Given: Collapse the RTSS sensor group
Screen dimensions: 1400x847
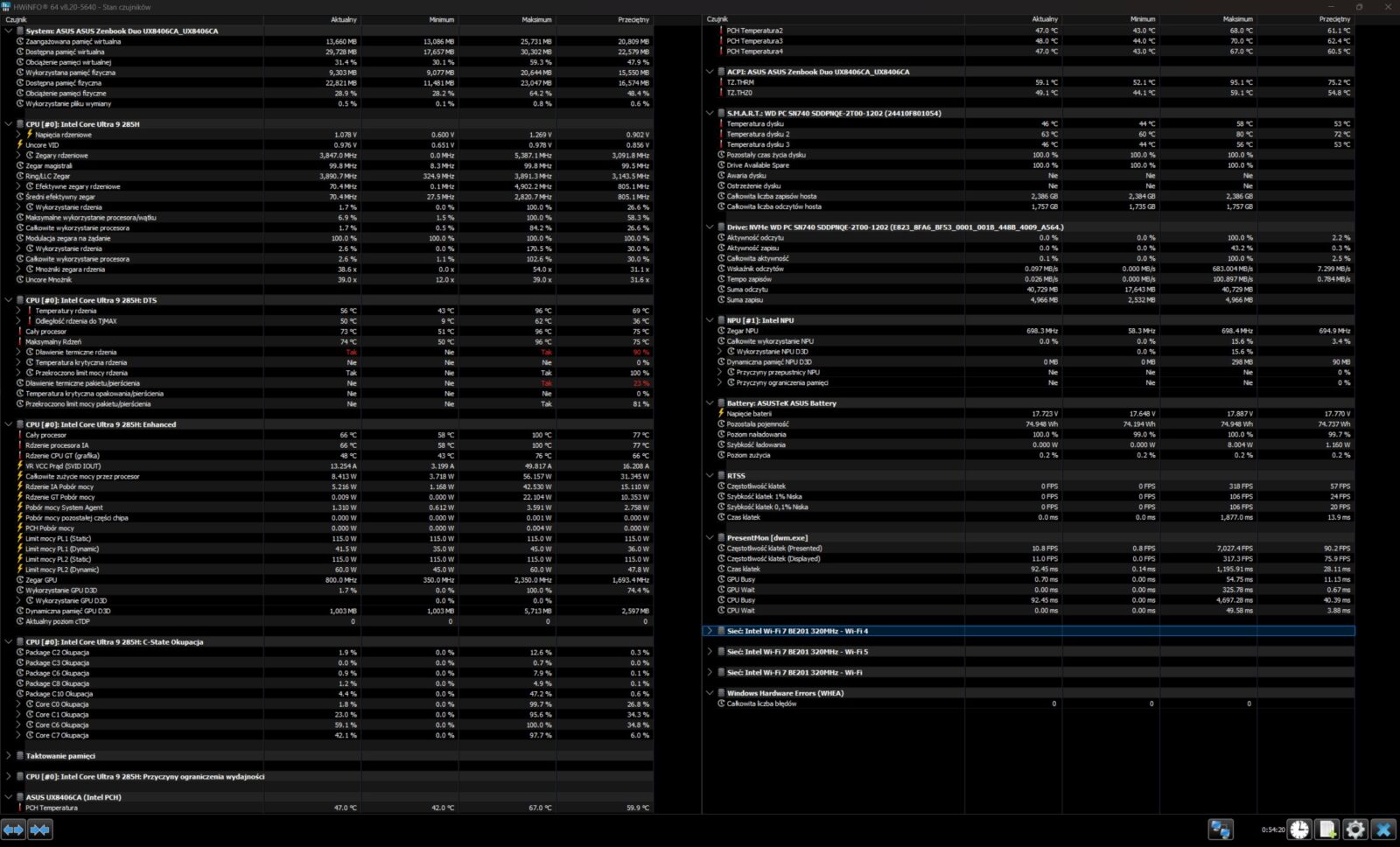Looking at the screenshot, I should 710,476.
